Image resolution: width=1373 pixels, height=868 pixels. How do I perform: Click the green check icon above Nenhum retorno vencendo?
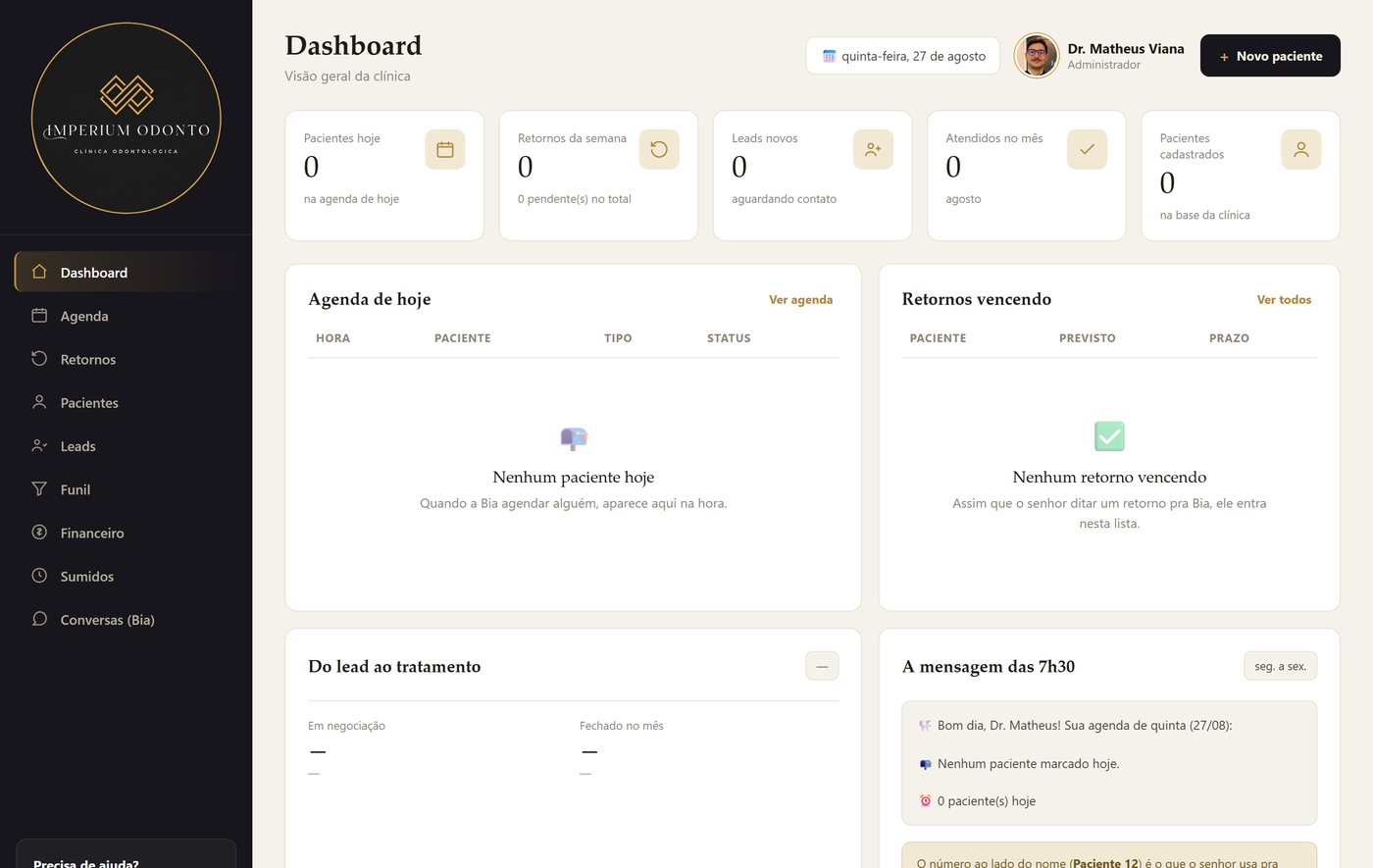point(1109,436)
